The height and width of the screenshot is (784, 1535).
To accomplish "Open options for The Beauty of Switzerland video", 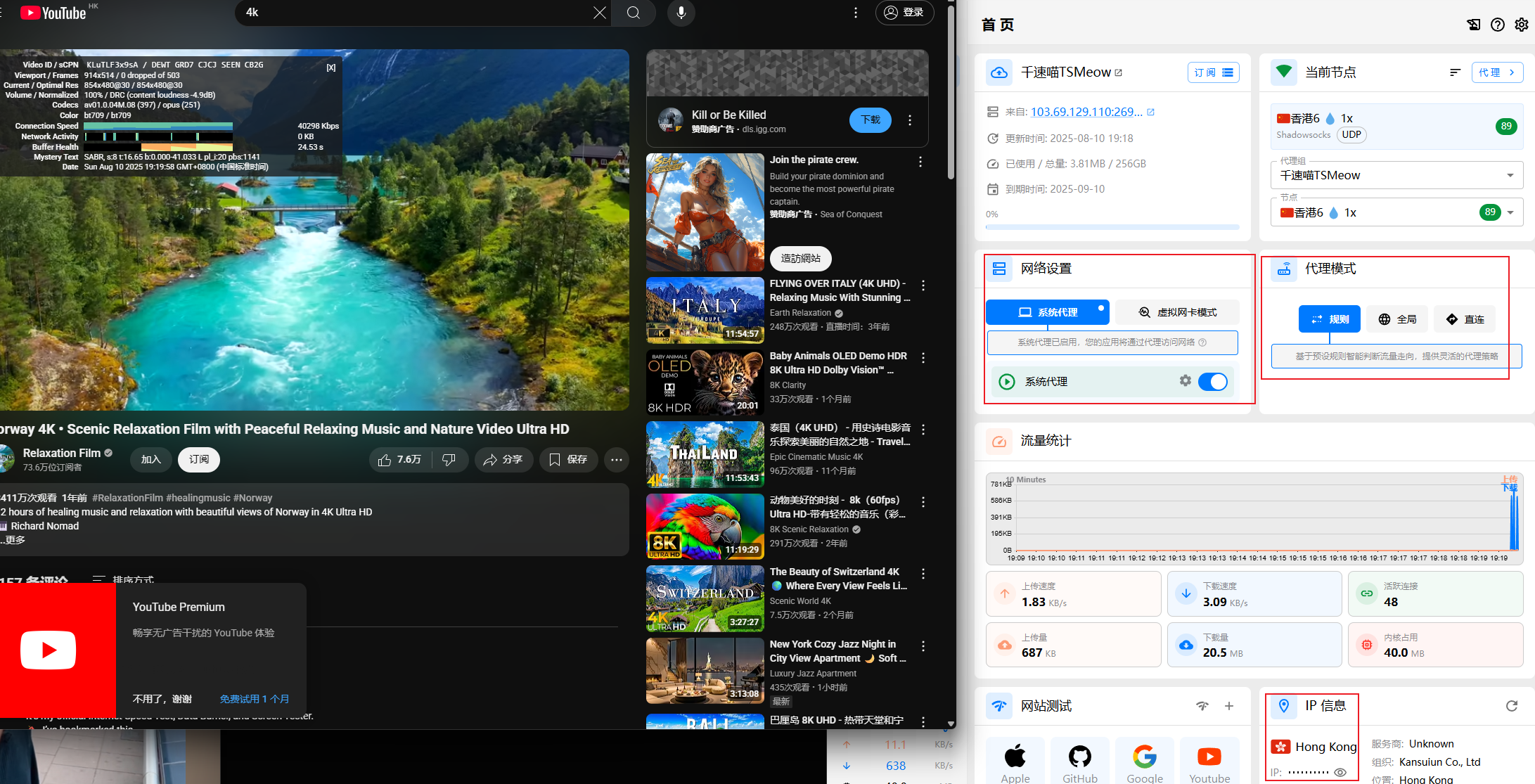I will pyautogui.click(x=923, y=574).
